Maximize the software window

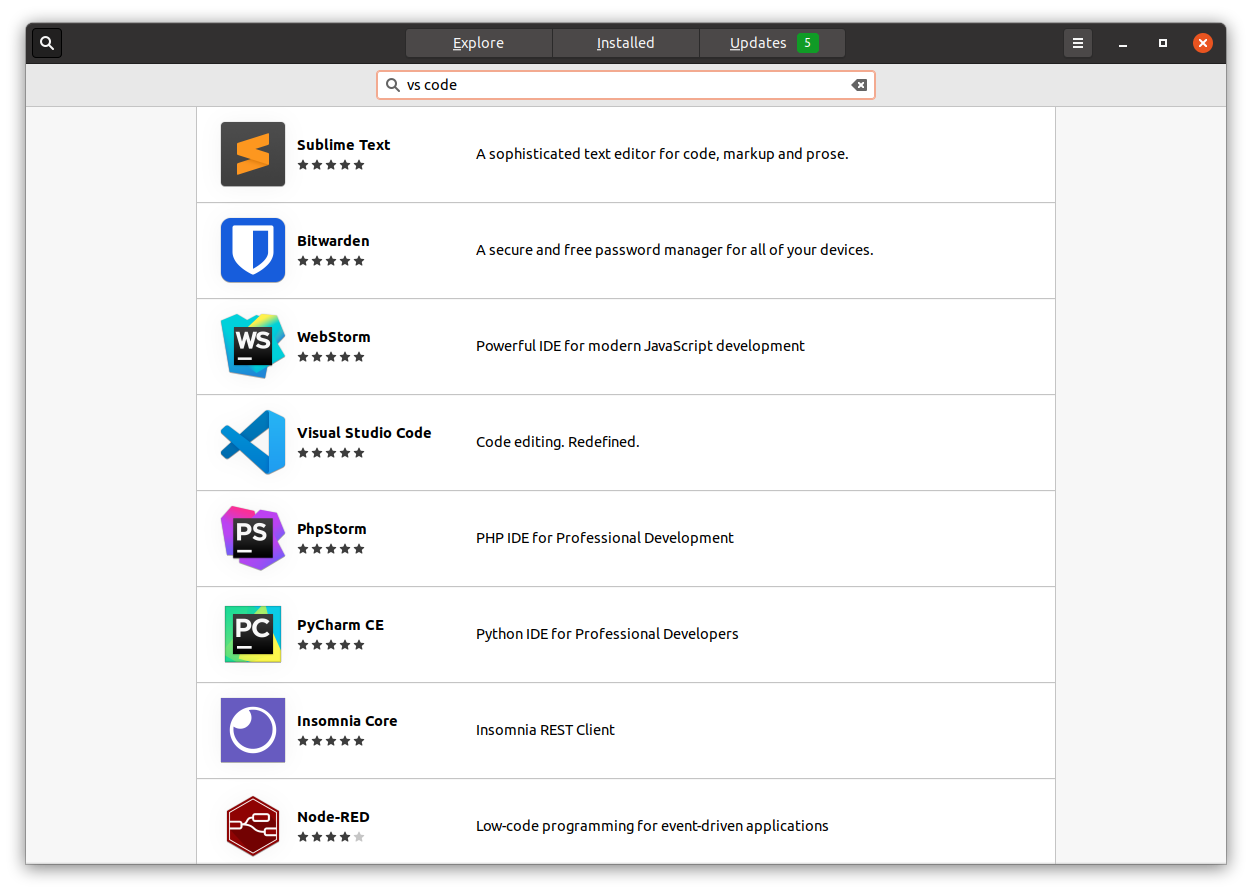[1163, 43]
